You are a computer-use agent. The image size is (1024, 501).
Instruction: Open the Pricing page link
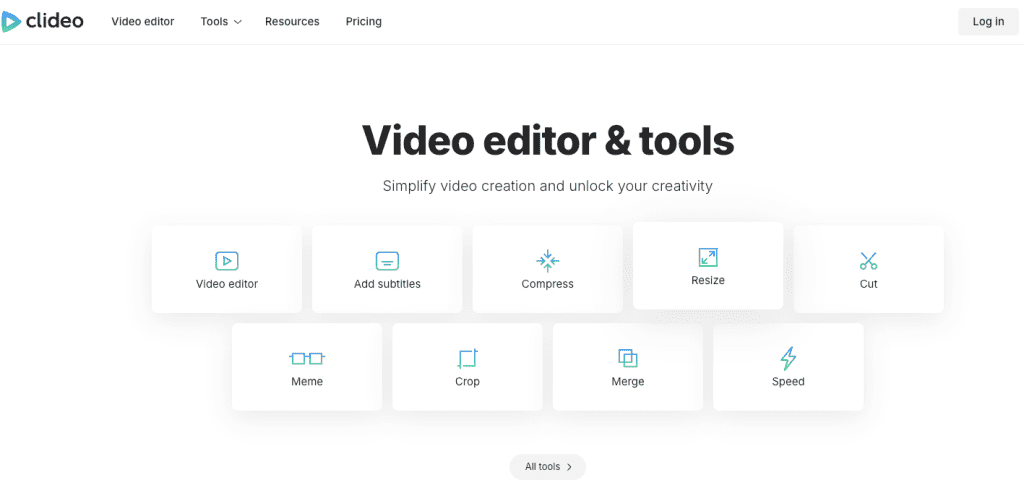[x=364, y=21]
